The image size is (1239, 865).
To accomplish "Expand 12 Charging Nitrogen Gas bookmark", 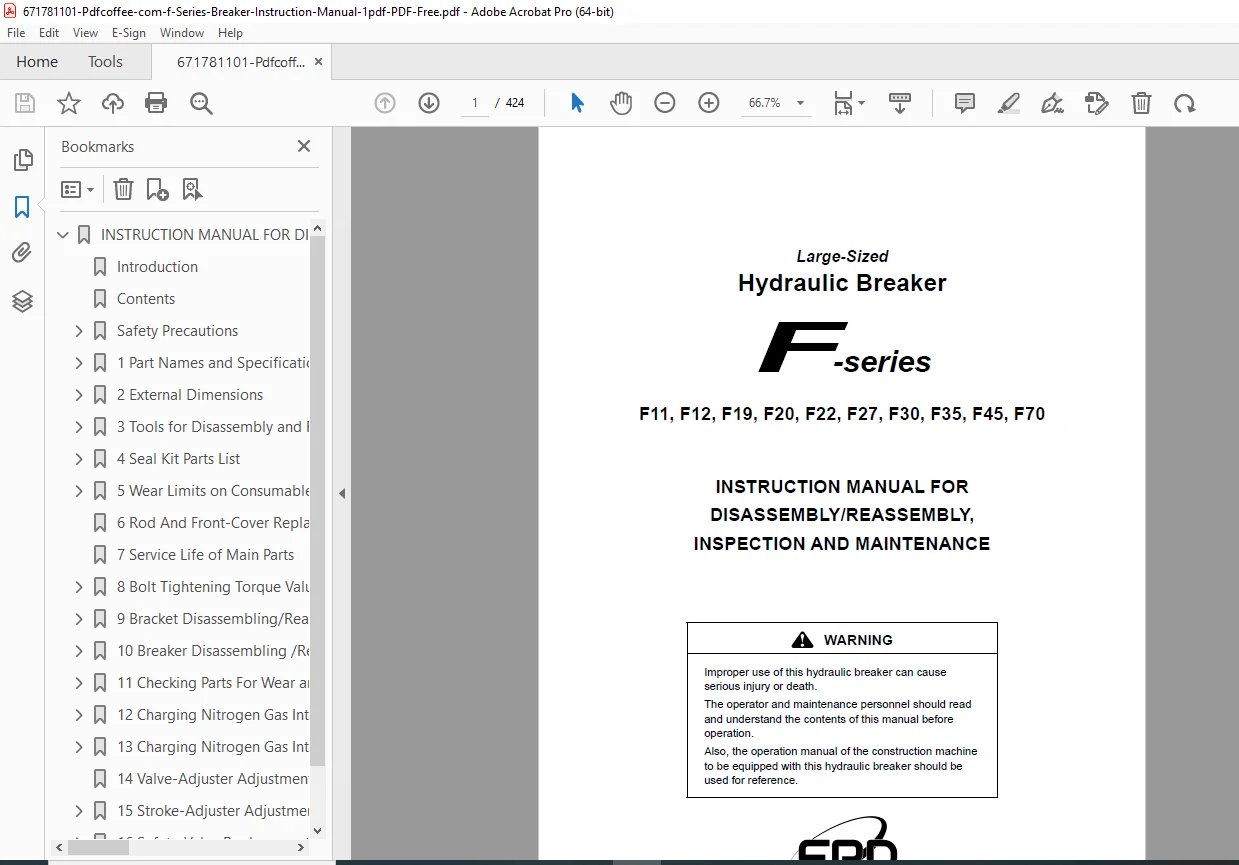I will 79,715.
